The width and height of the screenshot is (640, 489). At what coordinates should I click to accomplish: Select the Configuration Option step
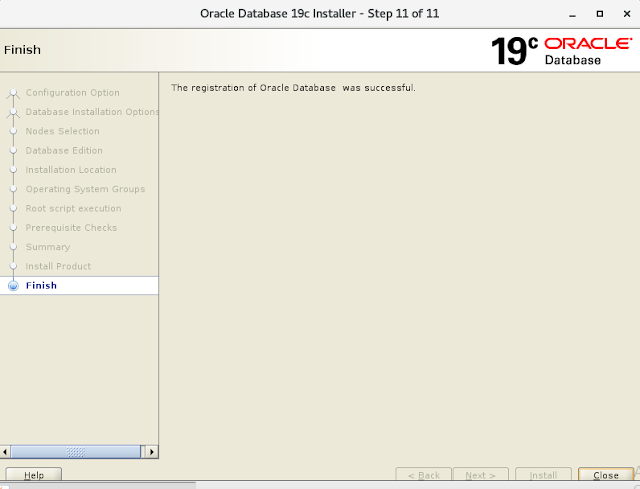73,93
